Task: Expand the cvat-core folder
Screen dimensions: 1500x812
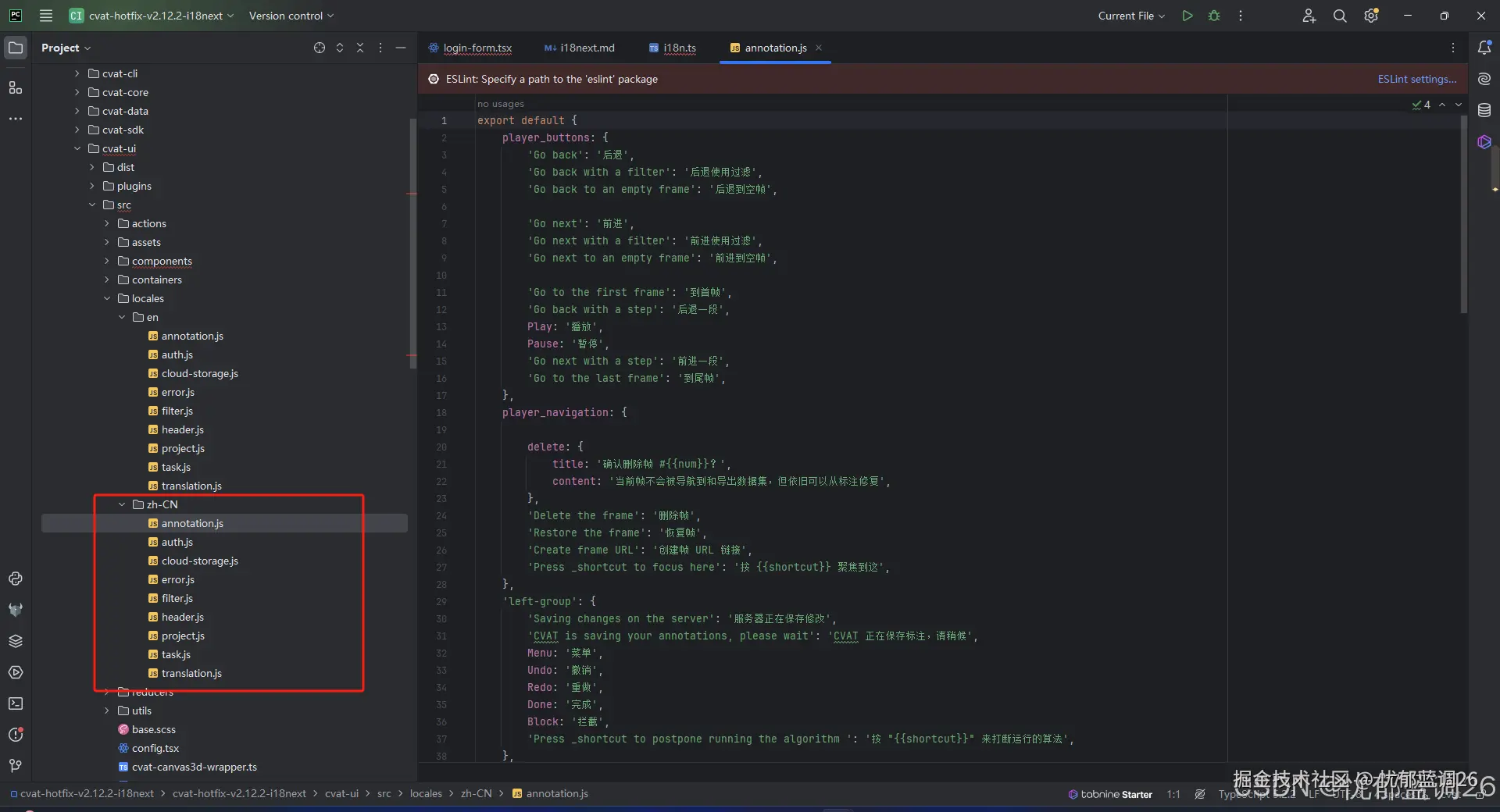Action: (x=77, y=92)
